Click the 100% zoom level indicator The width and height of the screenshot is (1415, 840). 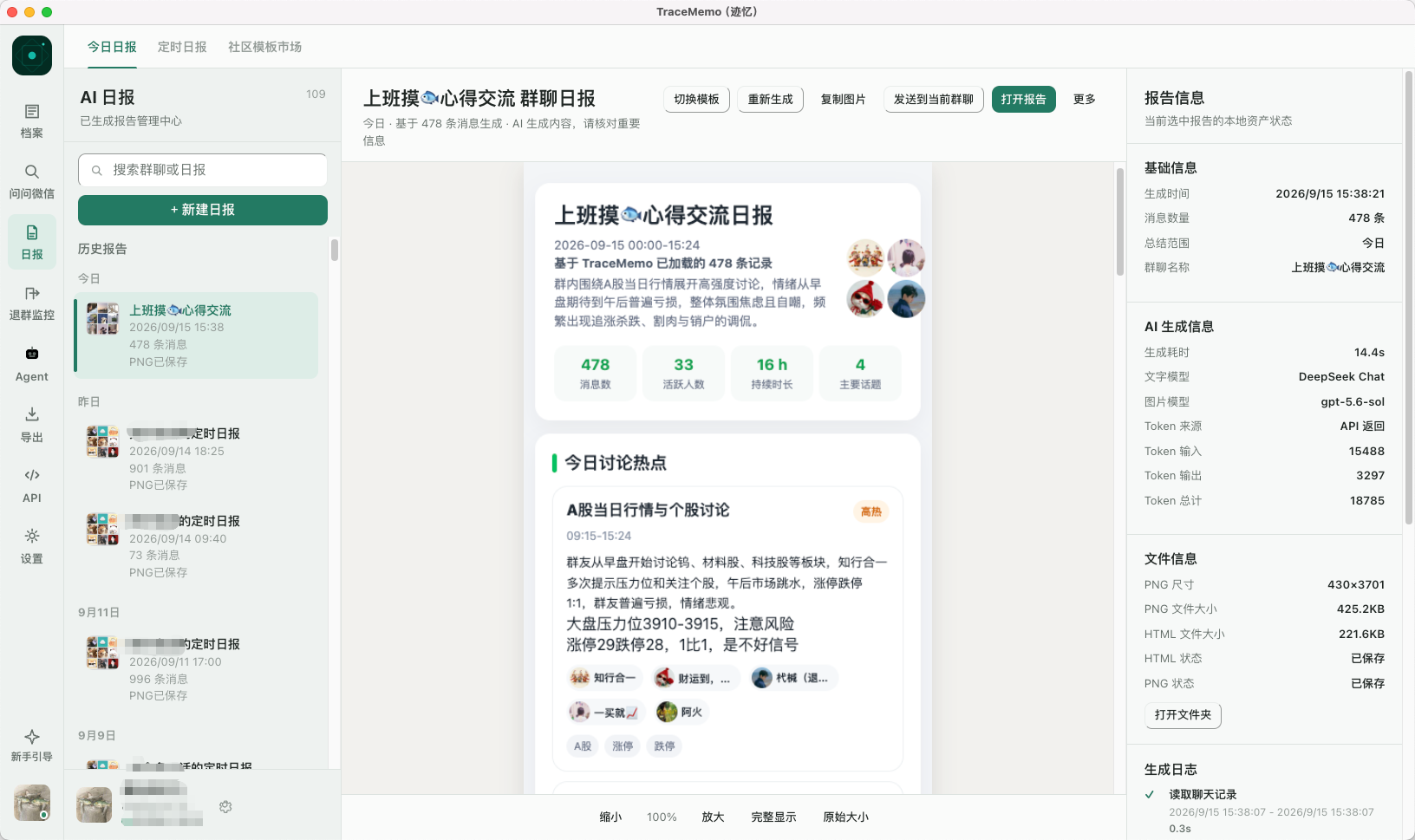coord(662,817)
